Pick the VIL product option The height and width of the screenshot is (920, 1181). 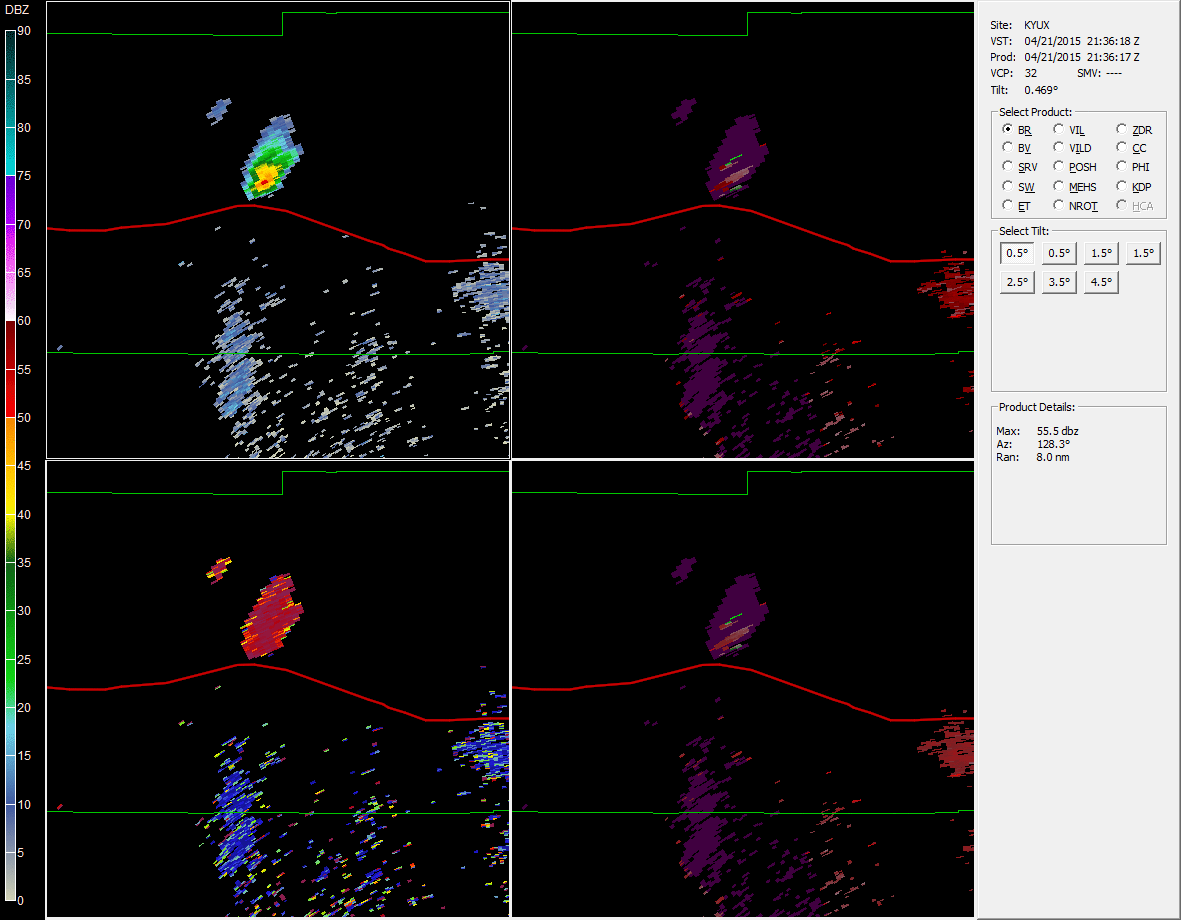click(1059, 129)
